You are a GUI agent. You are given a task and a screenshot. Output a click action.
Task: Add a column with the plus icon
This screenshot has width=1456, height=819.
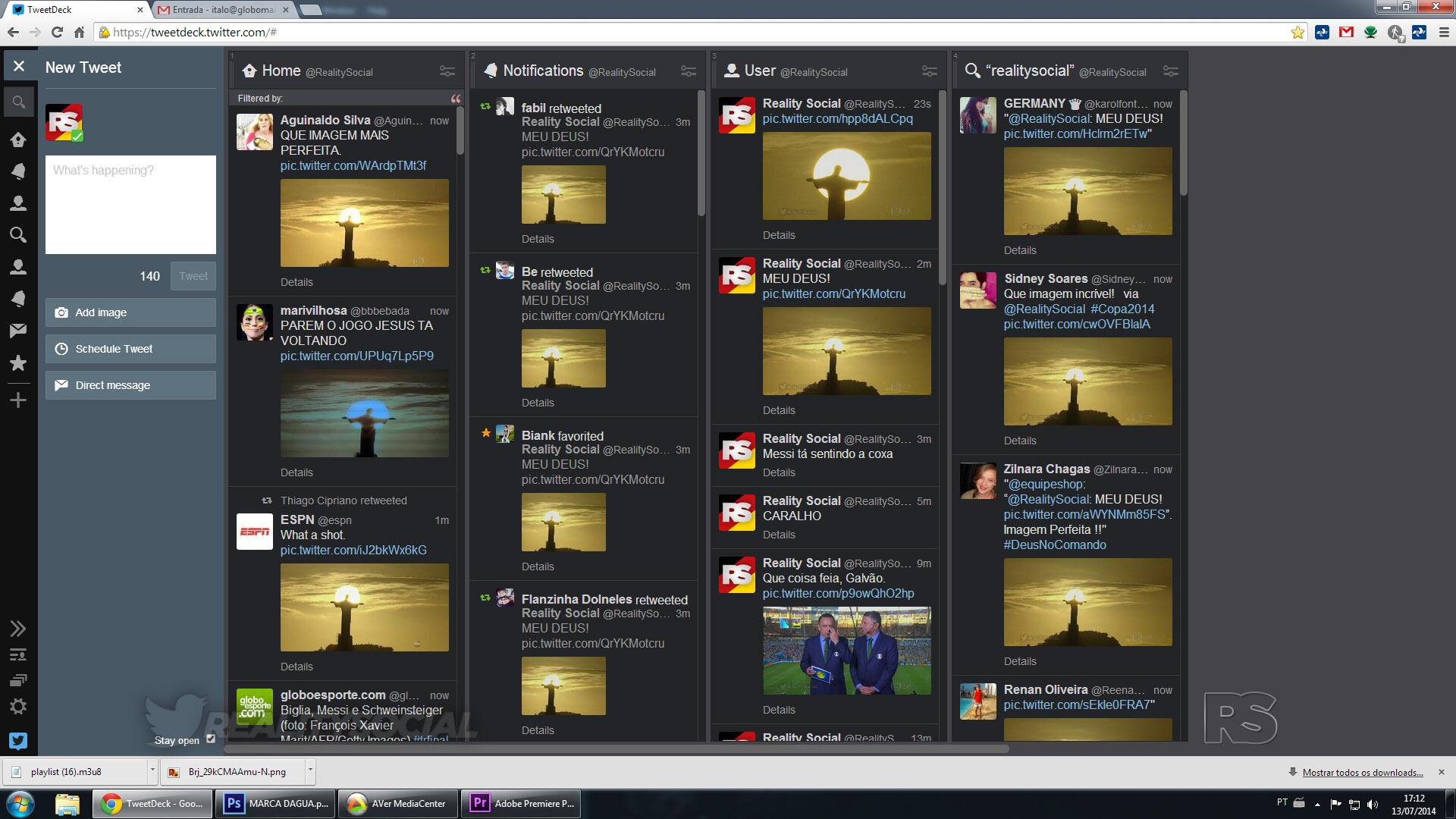(x=18, y=400)
